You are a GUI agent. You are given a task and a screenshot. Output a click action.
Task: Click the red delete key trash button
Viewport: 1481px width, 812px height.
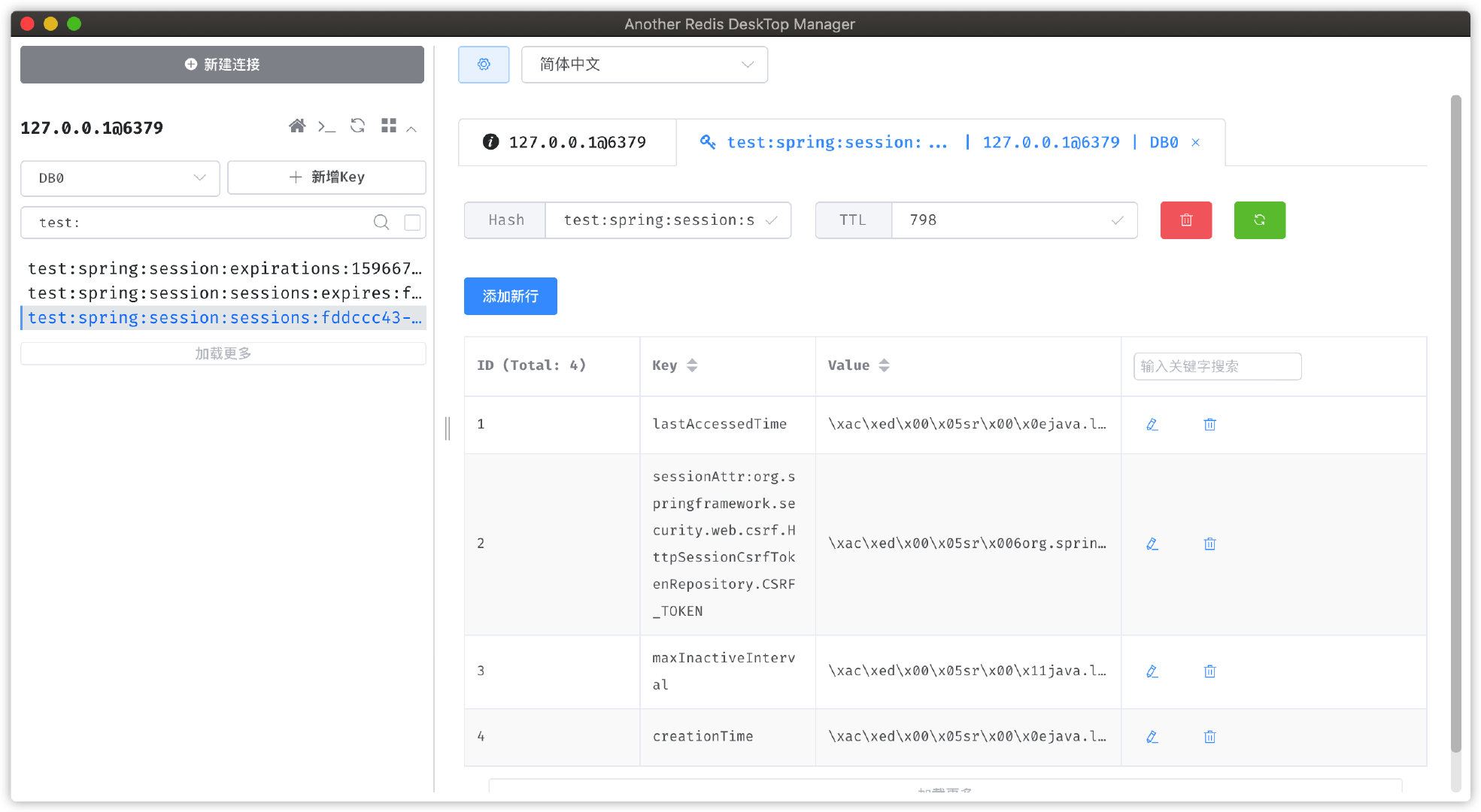coord(1185,220)
